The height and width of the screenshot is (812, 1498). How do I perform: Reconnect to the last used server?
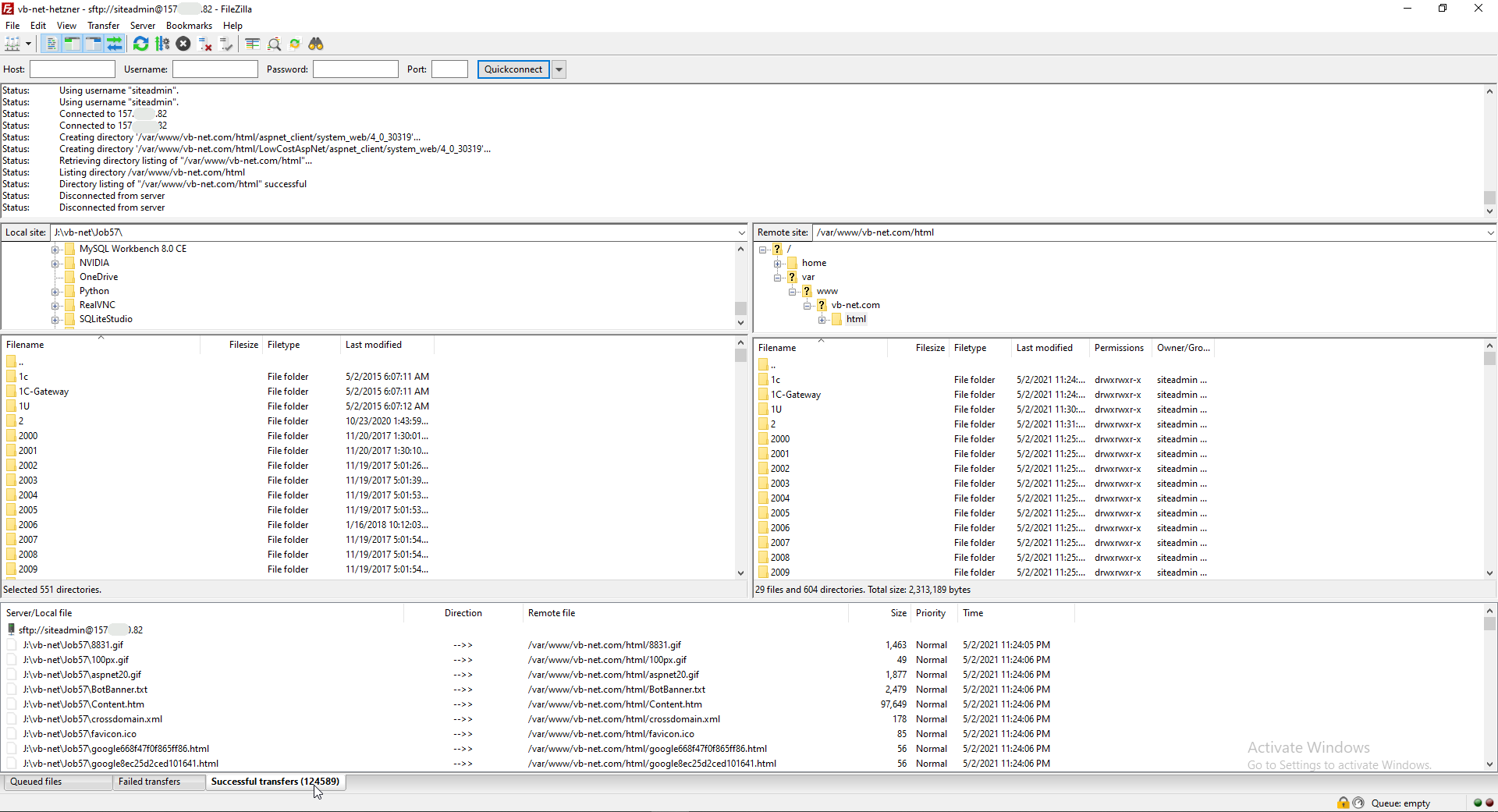click(226, 44)
